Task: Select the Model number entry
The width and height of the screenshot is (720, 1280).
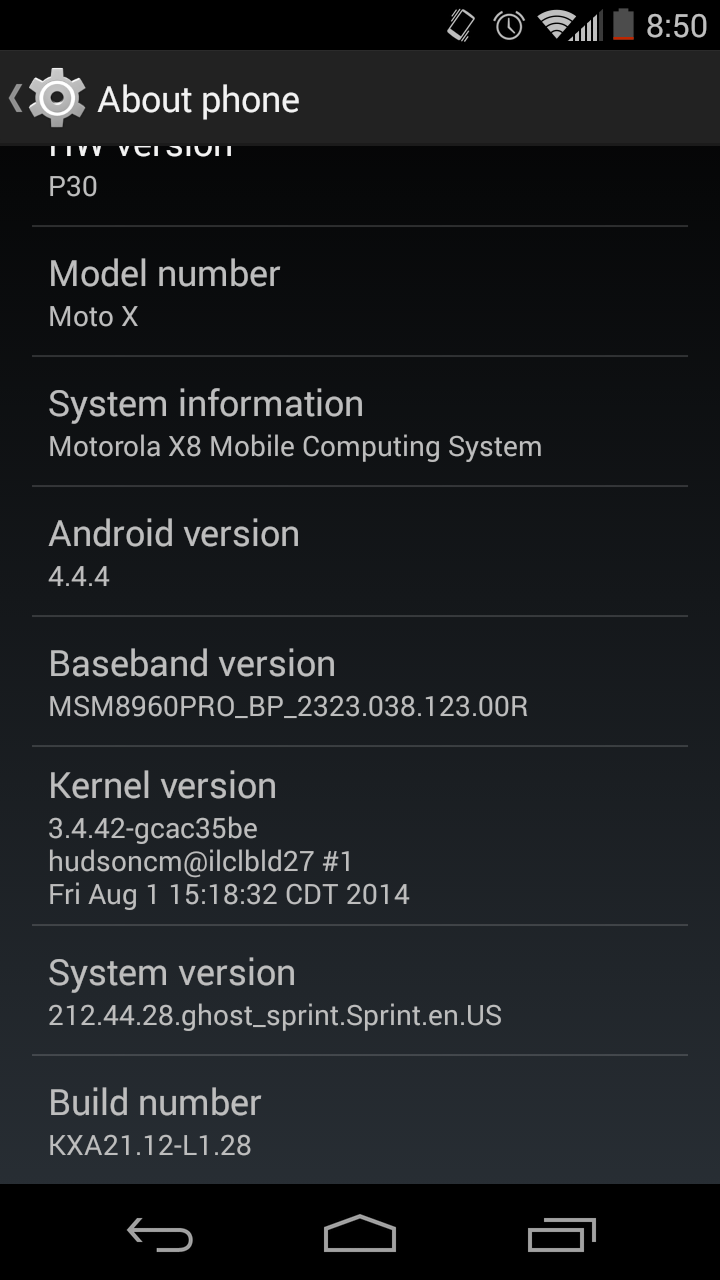Action: click(360, 292)
